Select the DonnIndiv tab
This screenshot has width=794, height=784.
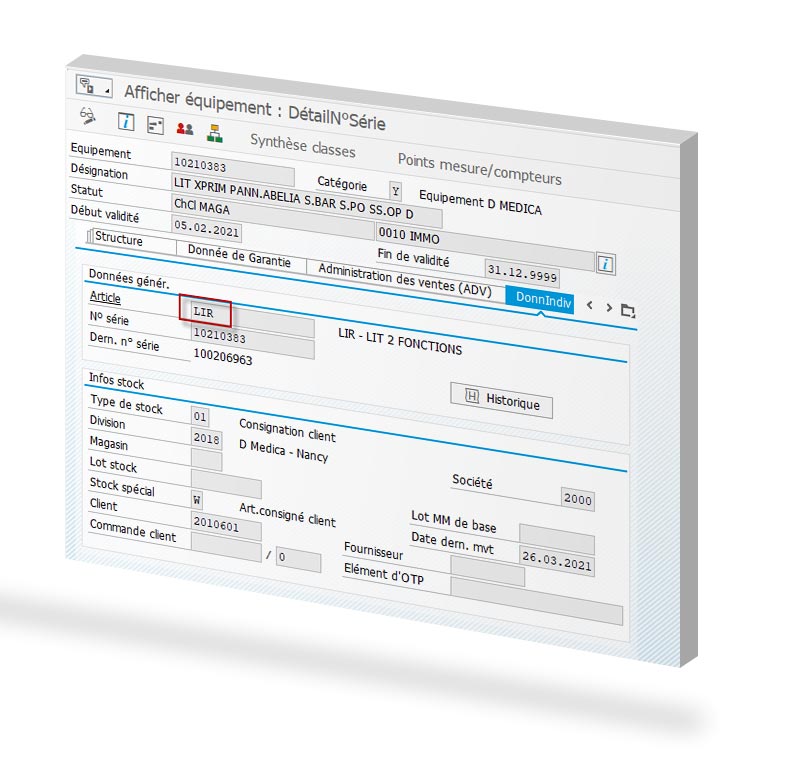click(x=540, y=300)
